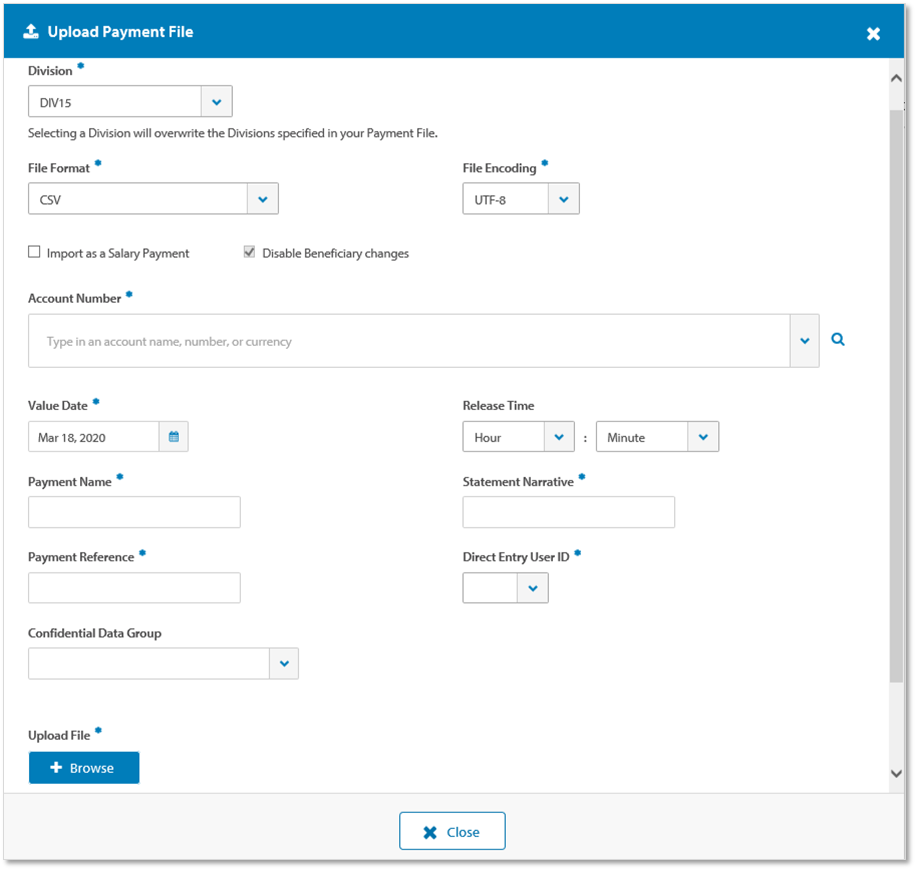Open the Direct Entry User ID dropdown
Screen dimensions: 916x870
click(532, 589)
